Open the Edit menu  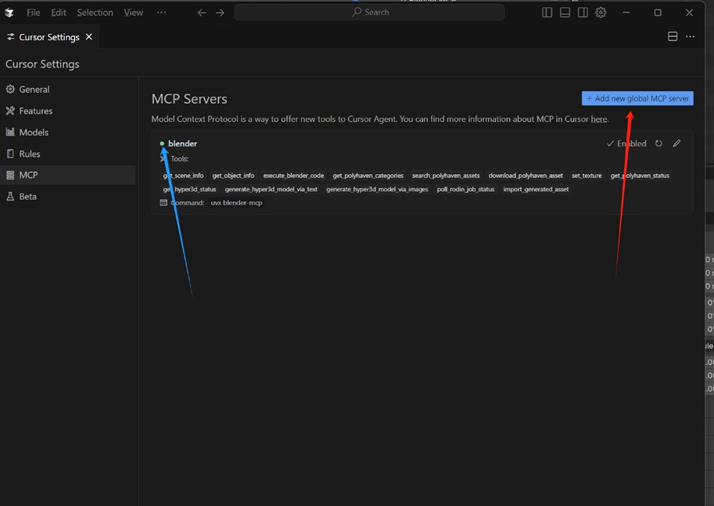[58, 12]
